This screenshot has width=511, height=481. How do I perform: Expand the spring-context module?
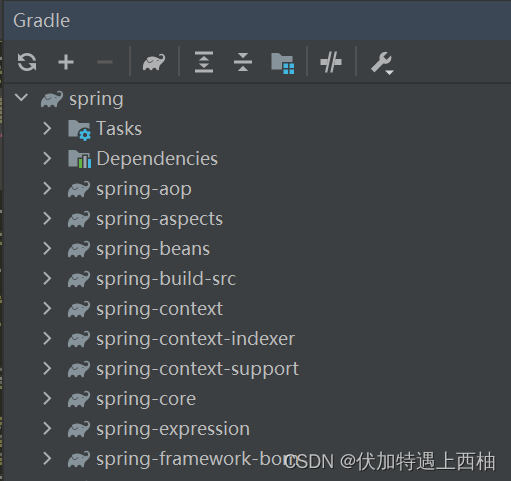click(47, 309)
